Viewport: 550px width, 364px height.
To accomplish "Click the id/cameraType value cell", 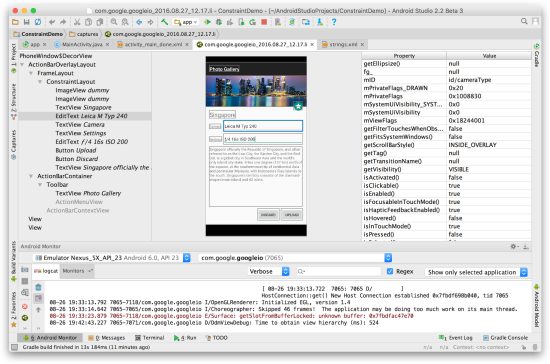I will [x=489, y=80].
